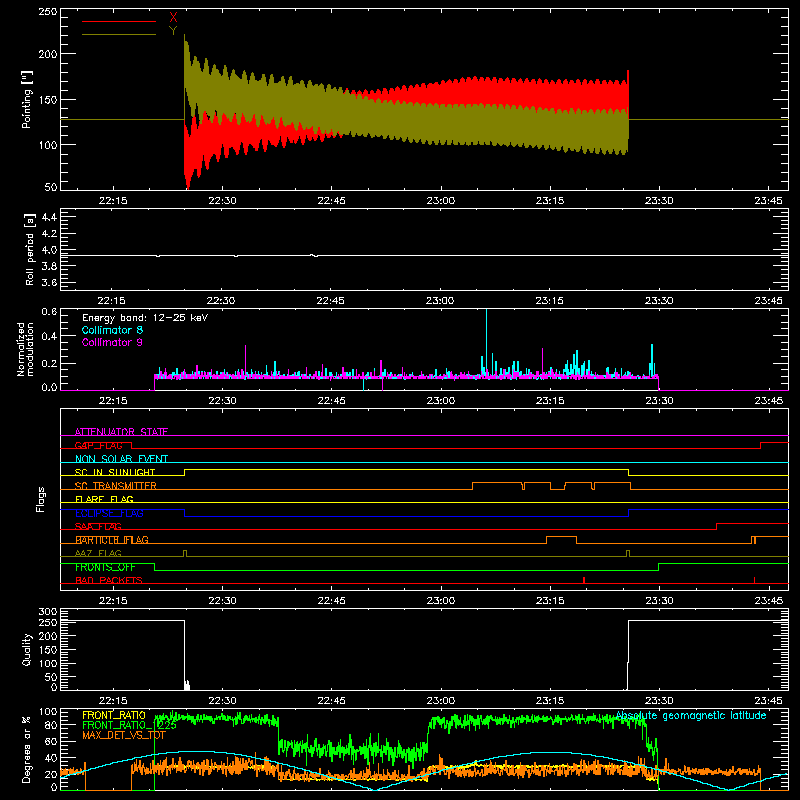Click the 22:30 tick under the roll period plot
The width and height of the screenshot is (800, 800).
pos(221,301)
